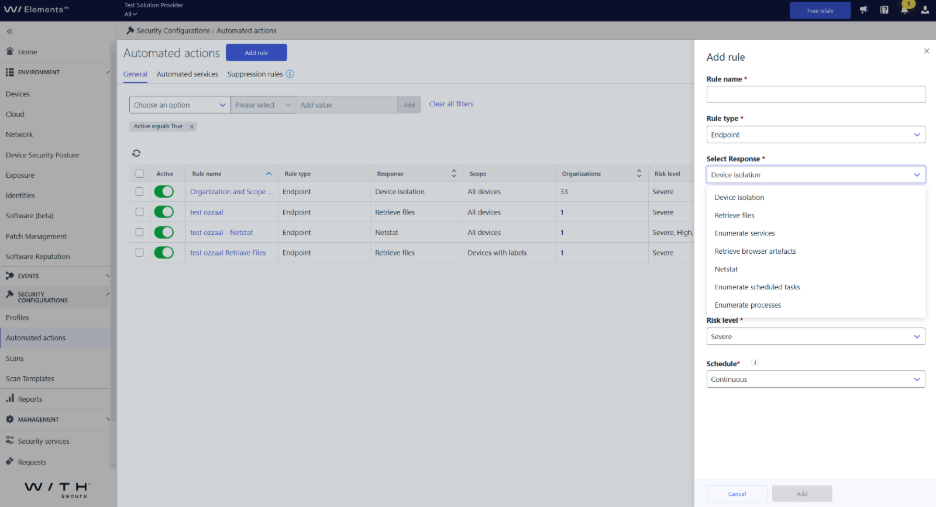The height and width of the screenshot is (507, 936).
Task: Check the test ozzaal row checkbox
Action: coord(139,212)
